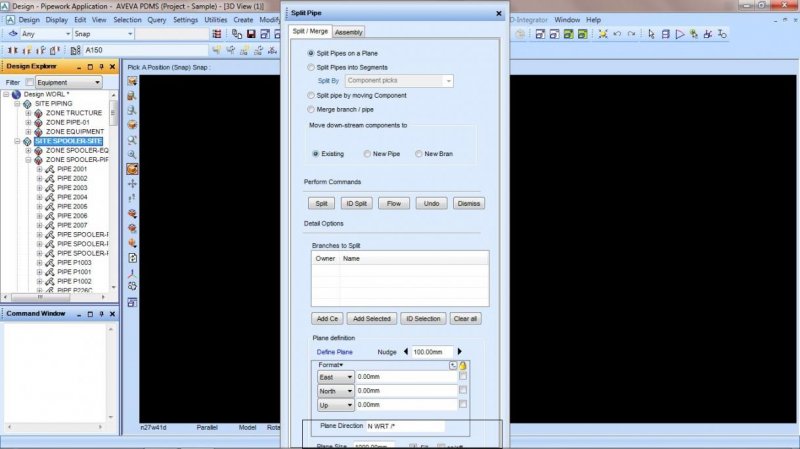Click the navigate eye icon beside Any dropdown
This screenshot has height=449, width=800.
coord(13,34)
